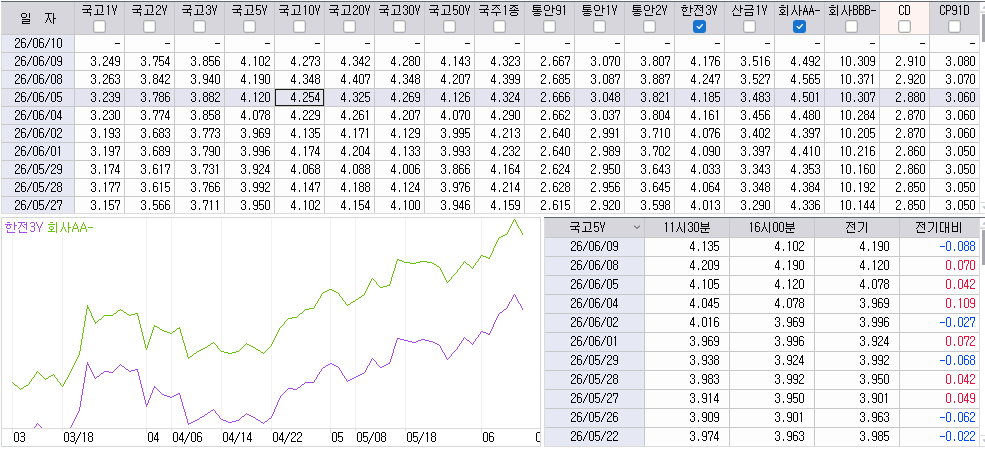Select the 26/06/09 date in the top table
Viewport: 985px width, 449px height.
(x=37, y=62)
